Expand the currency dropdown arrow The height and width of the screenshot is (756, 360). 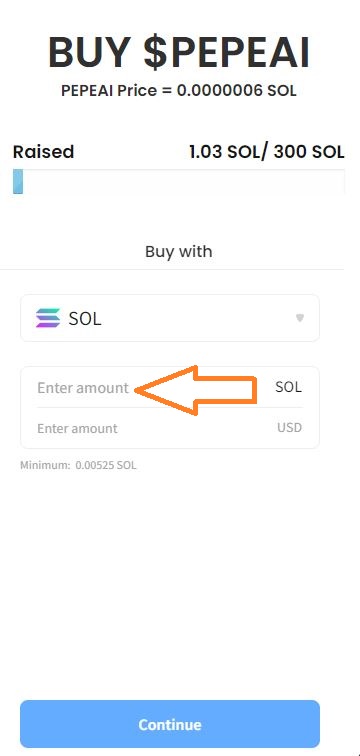pos(300,318)
